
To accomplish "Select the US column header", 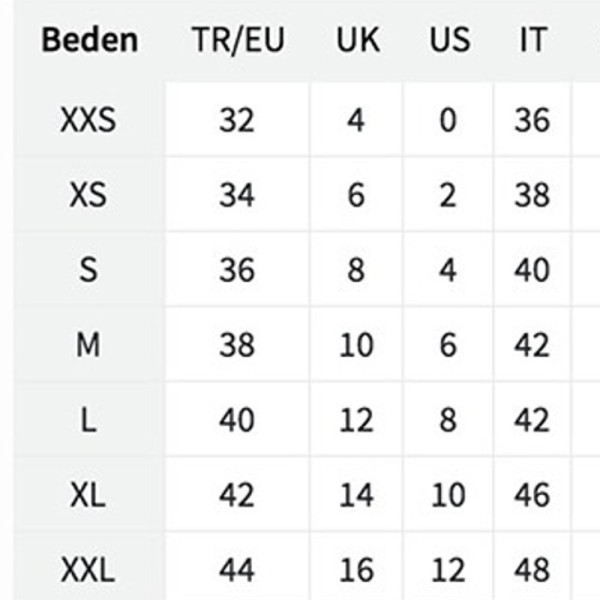I will coord(449,40).
